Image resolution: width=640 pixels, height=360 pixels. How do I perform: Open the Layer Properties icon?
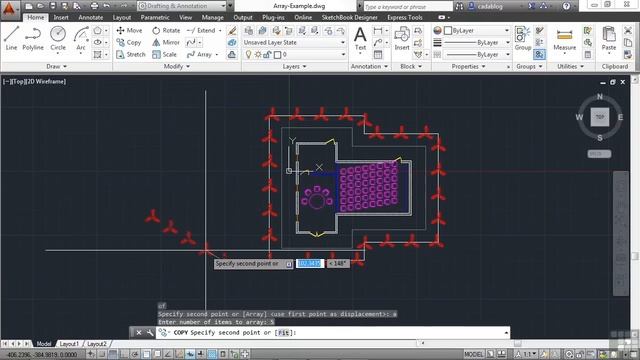pyautogui.click(x=249, y=31)
